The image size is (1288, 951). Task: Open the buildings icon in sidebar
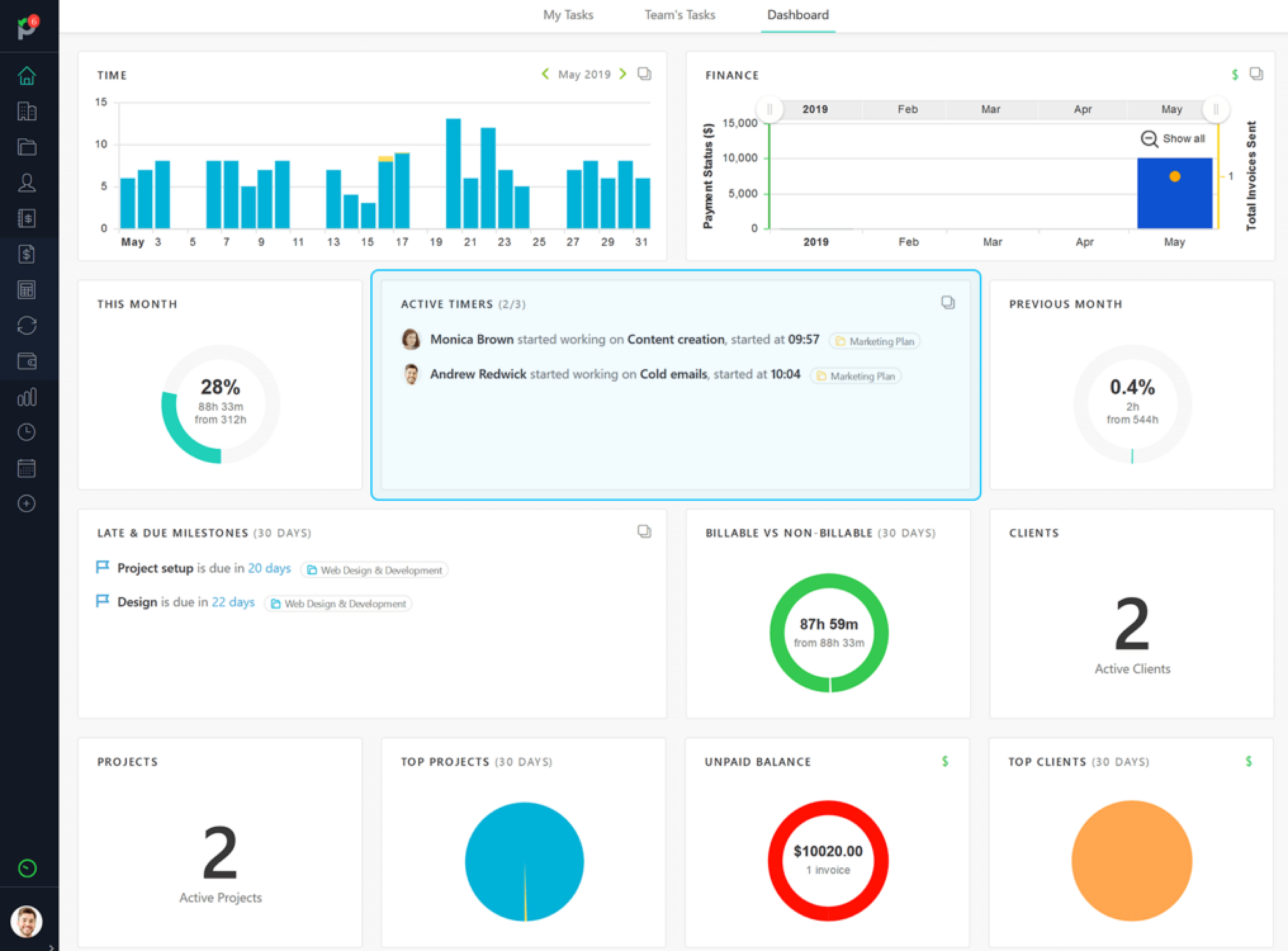[x=27, y=112]
